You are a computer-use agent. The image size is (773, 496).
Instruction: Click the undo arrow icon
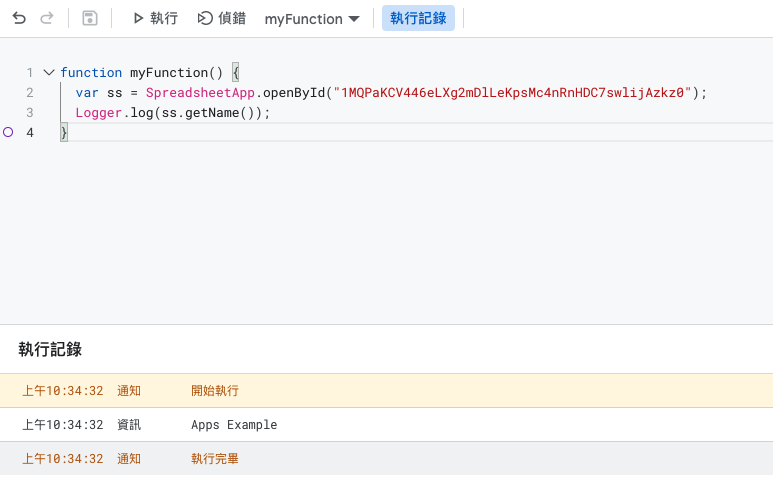point(19,18)
